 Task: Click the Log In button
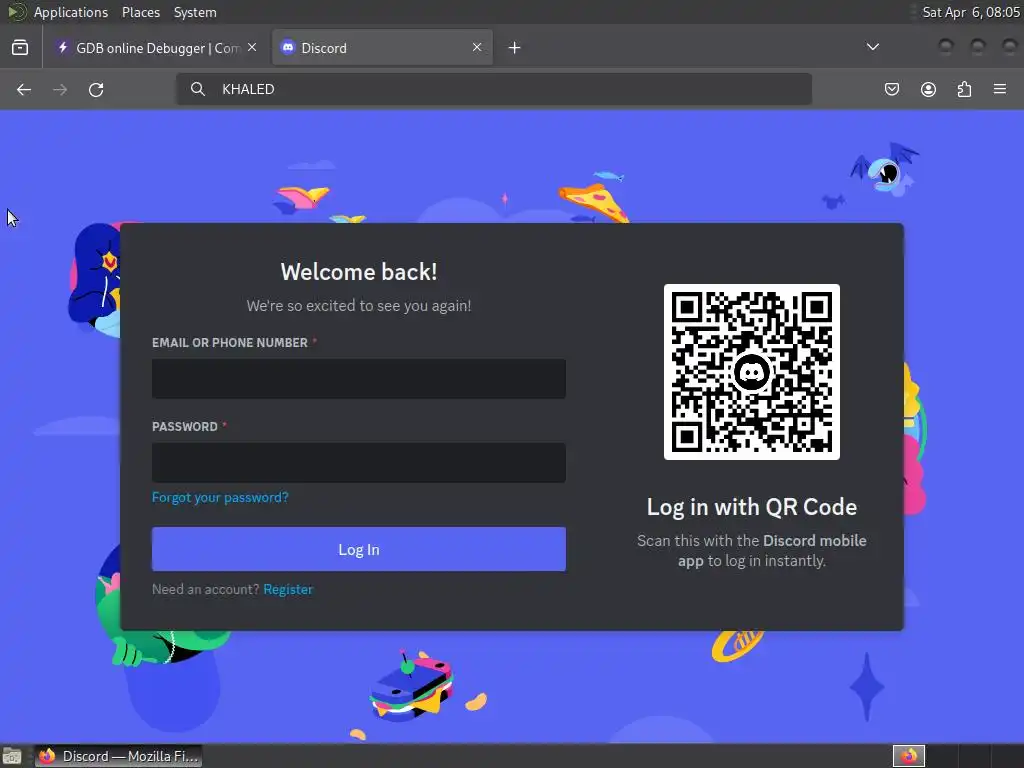coord(359,549)
